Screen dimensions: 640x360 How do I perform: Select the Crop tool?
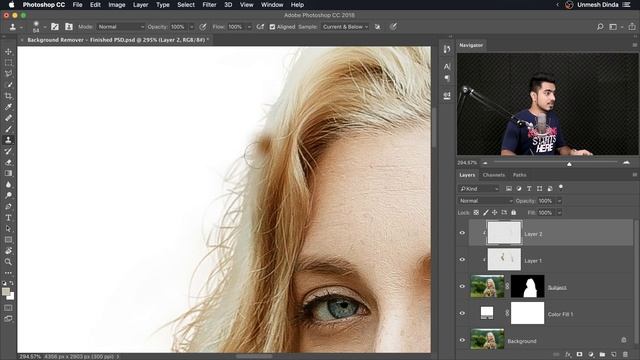(x=8, y=96)
